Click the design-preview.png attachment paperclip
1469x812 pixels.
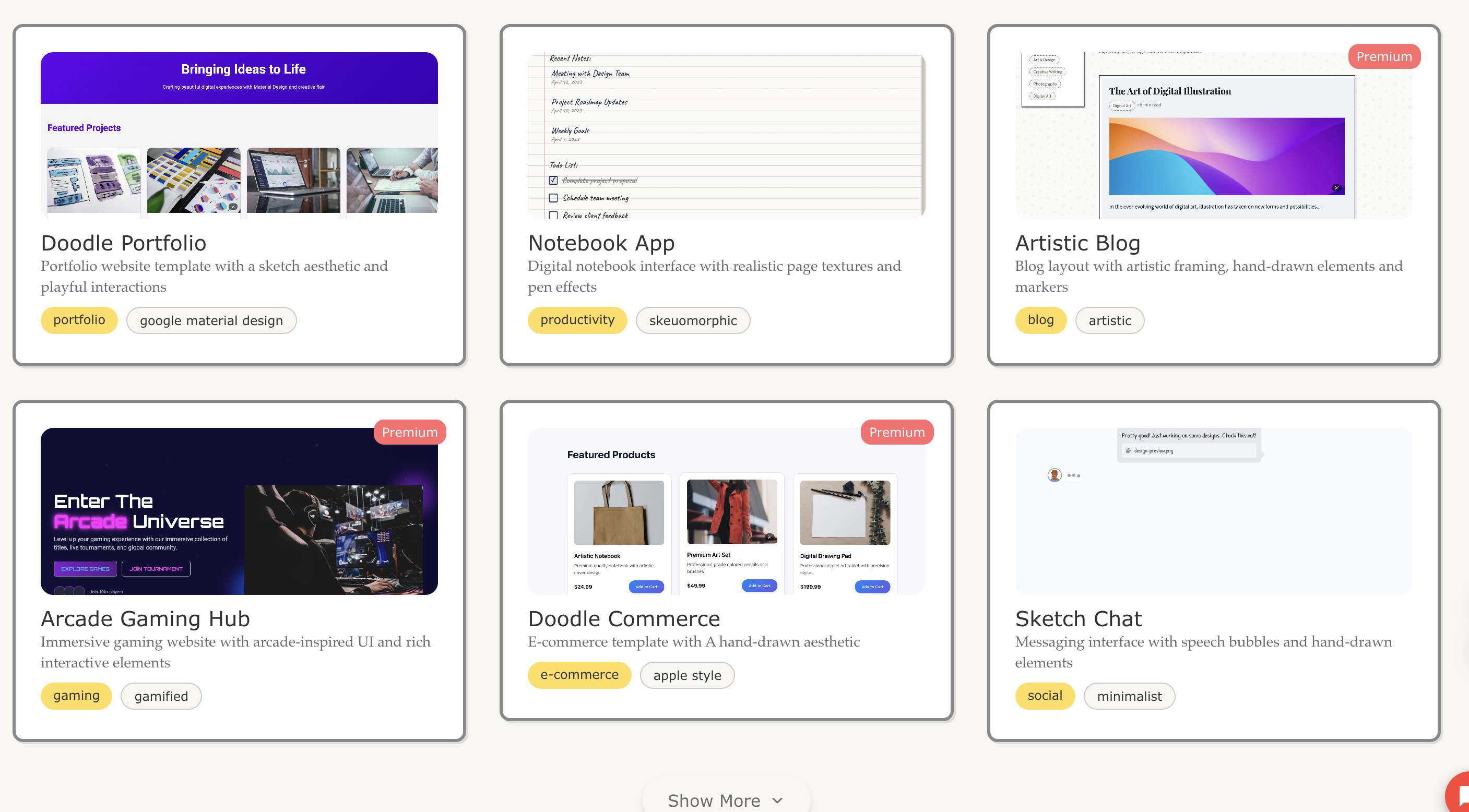point(1128,450)
